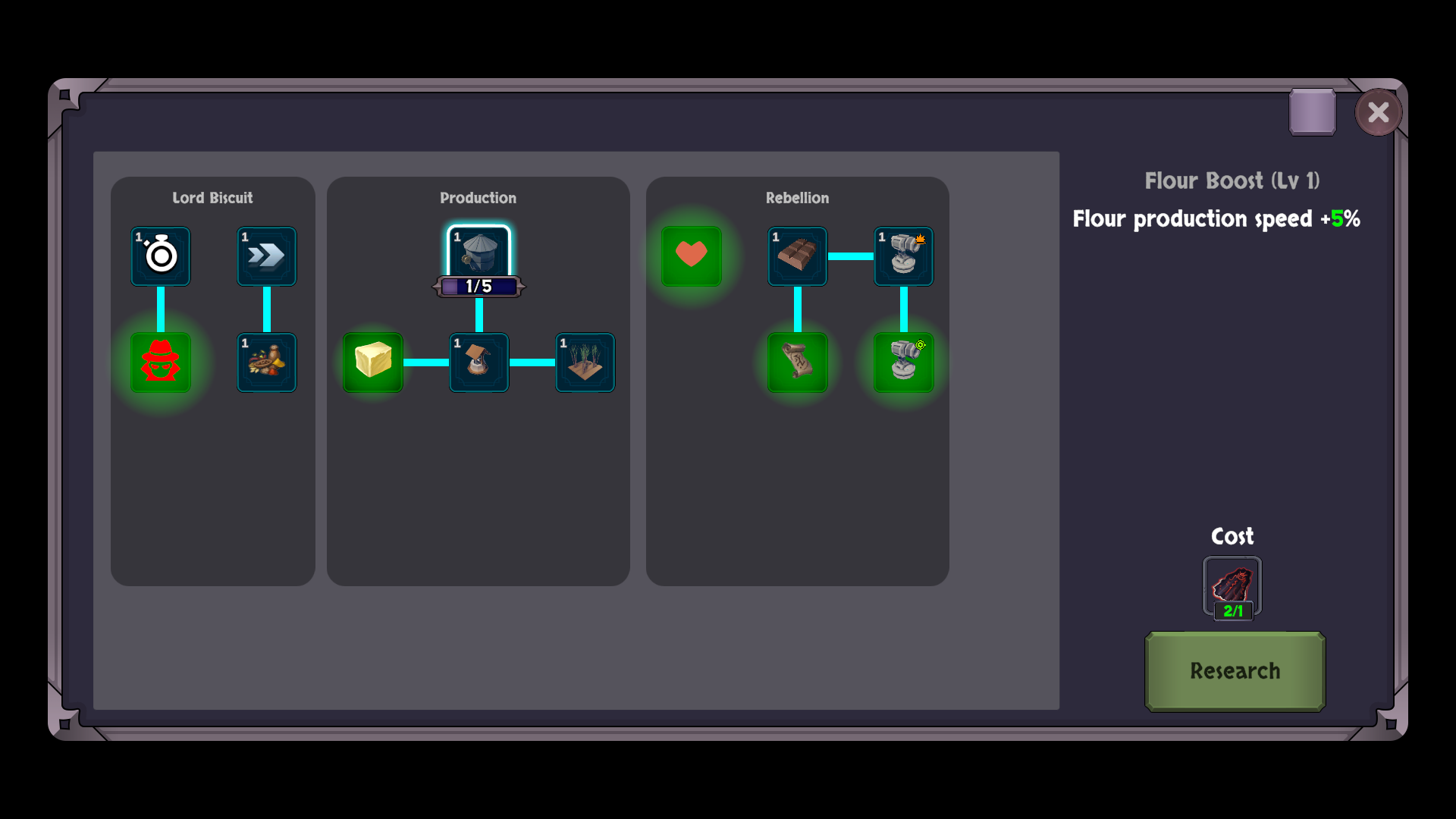Select the orange heart research node
This screenshot has width=1456, height=819.
[692, 256]
